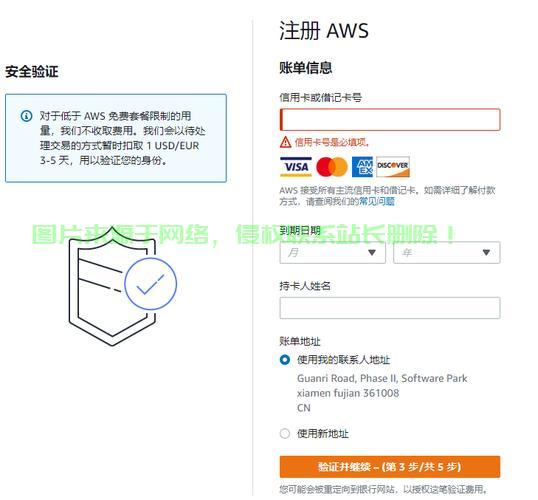This screenshot has width=538, height=500.
Task: Select the 使用新地址 radio option
Action: click(285, 433)
